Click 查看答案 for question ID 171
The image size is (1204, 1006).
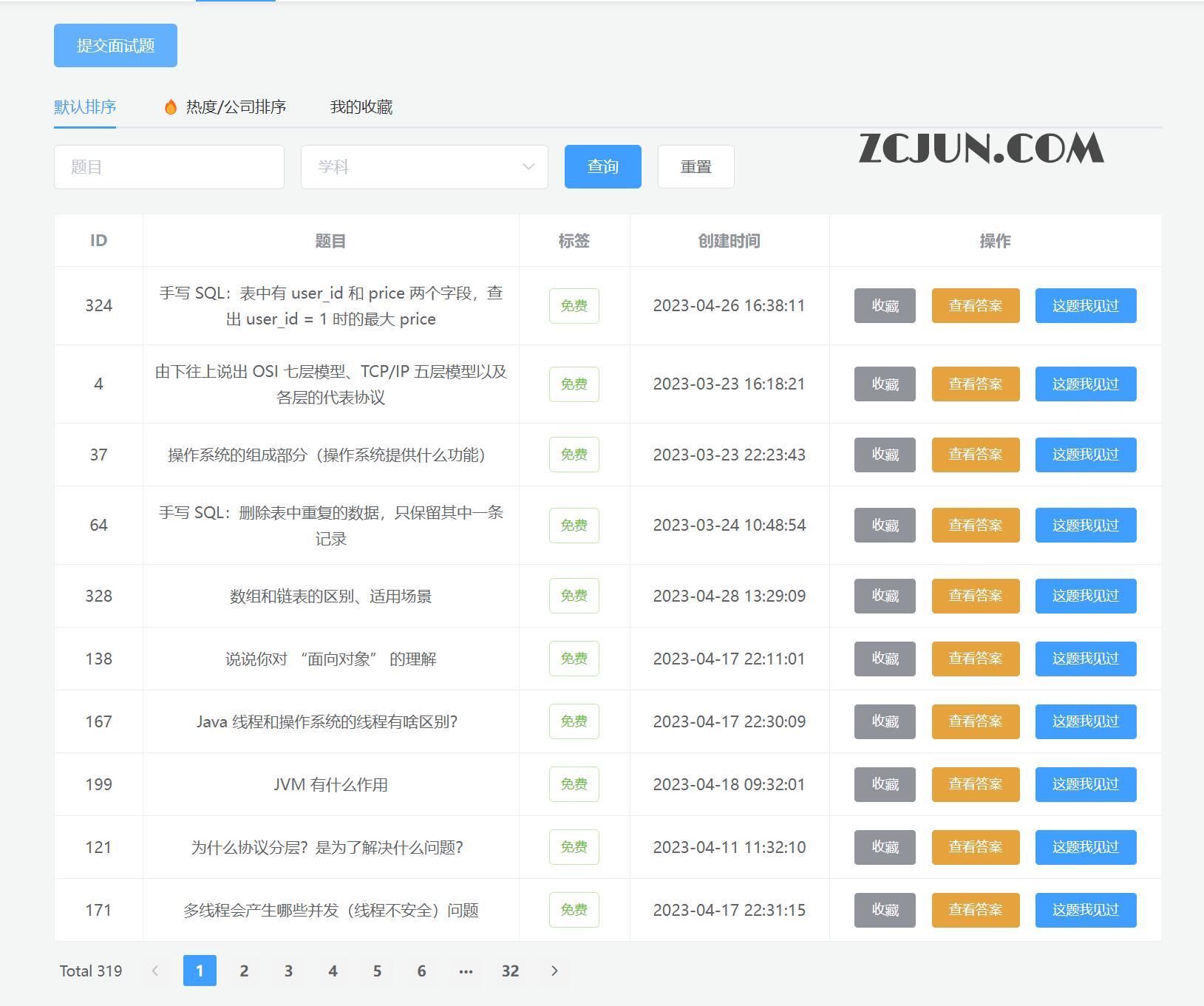[x=976, y=910]
